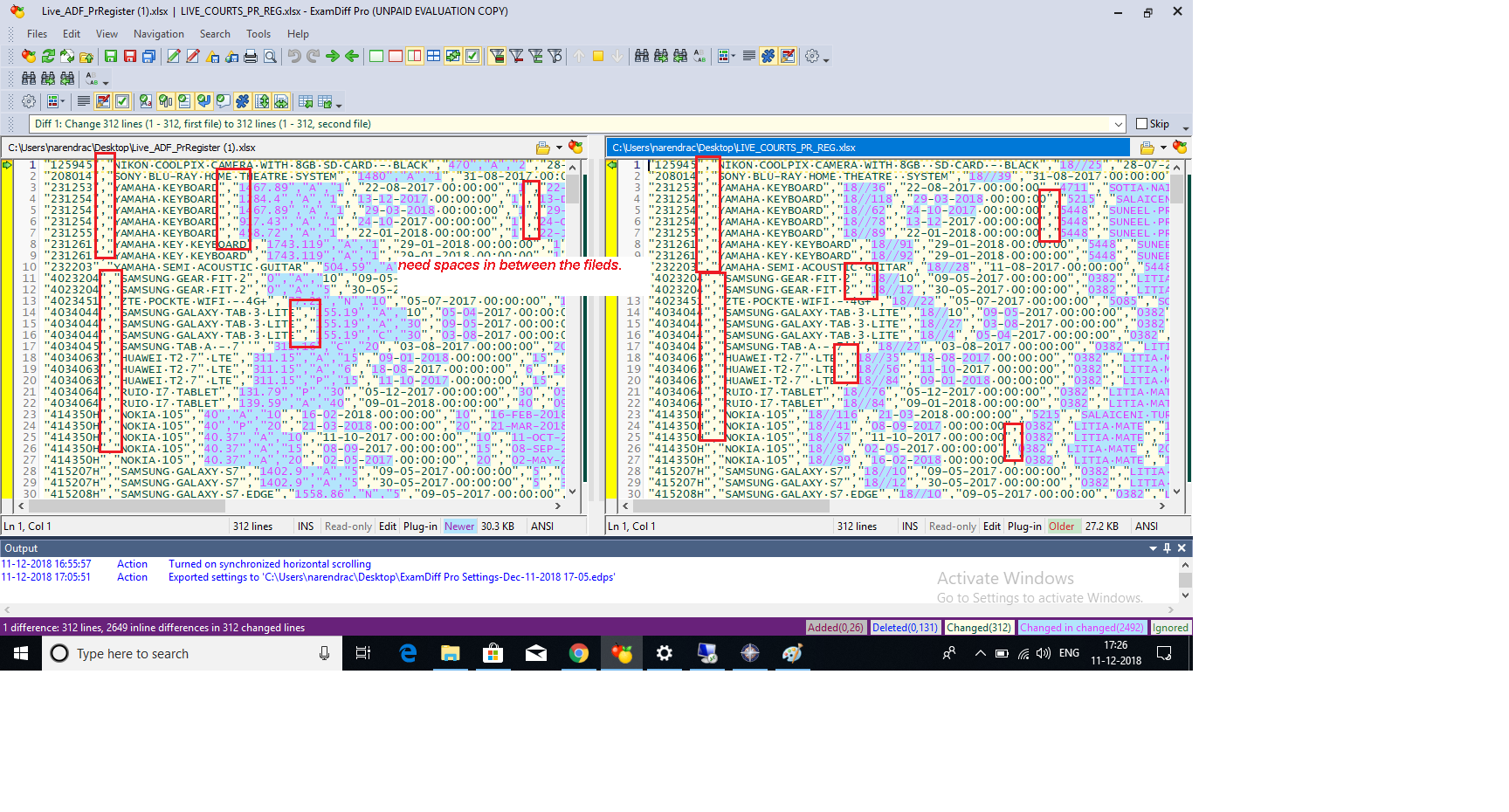Click Changed in changed(2492) legend
Viewport: 1509px width, 812px height.
click(x=1082, y=628)
